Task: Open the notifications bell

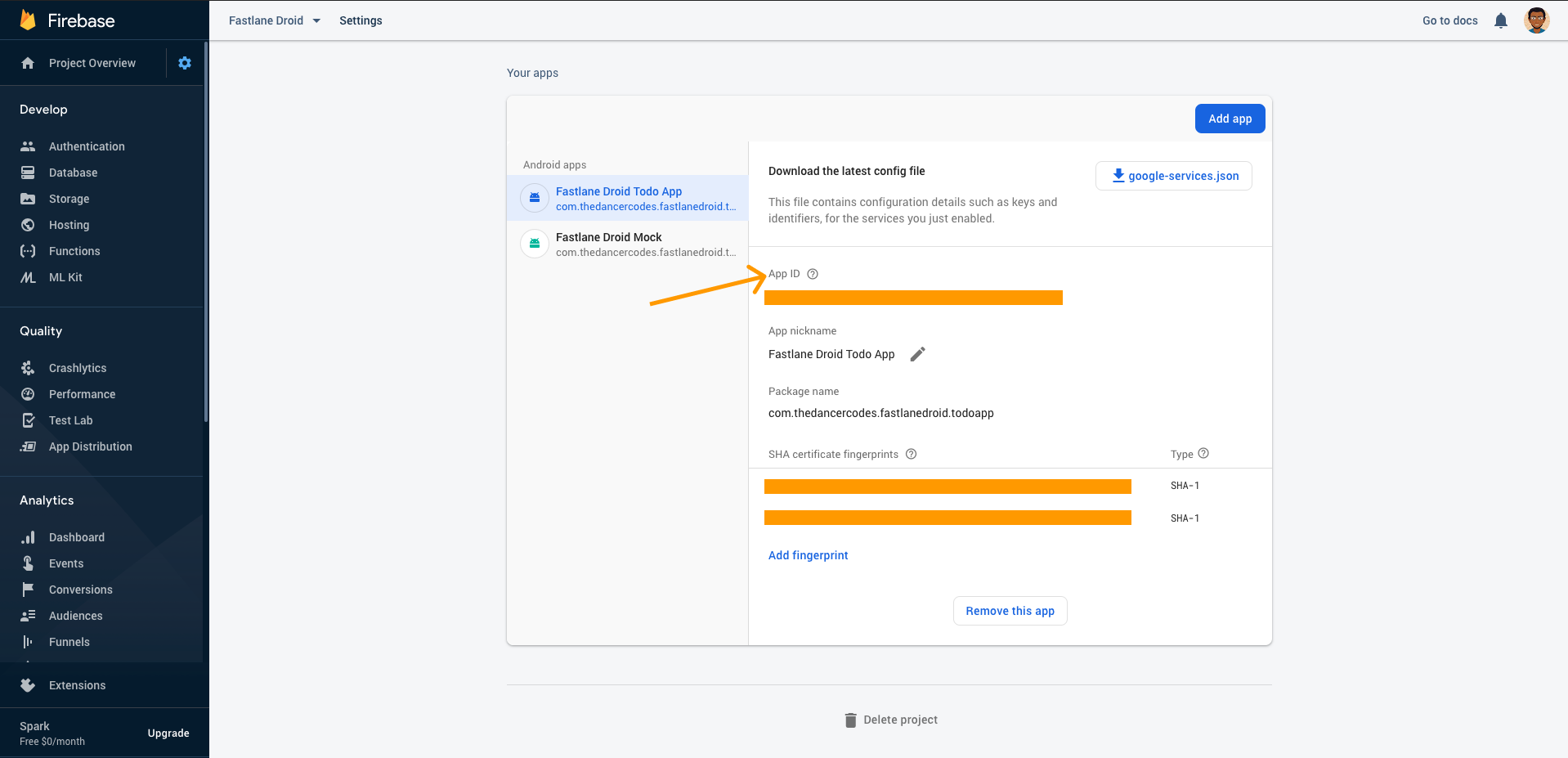Action: point(1501,20)
